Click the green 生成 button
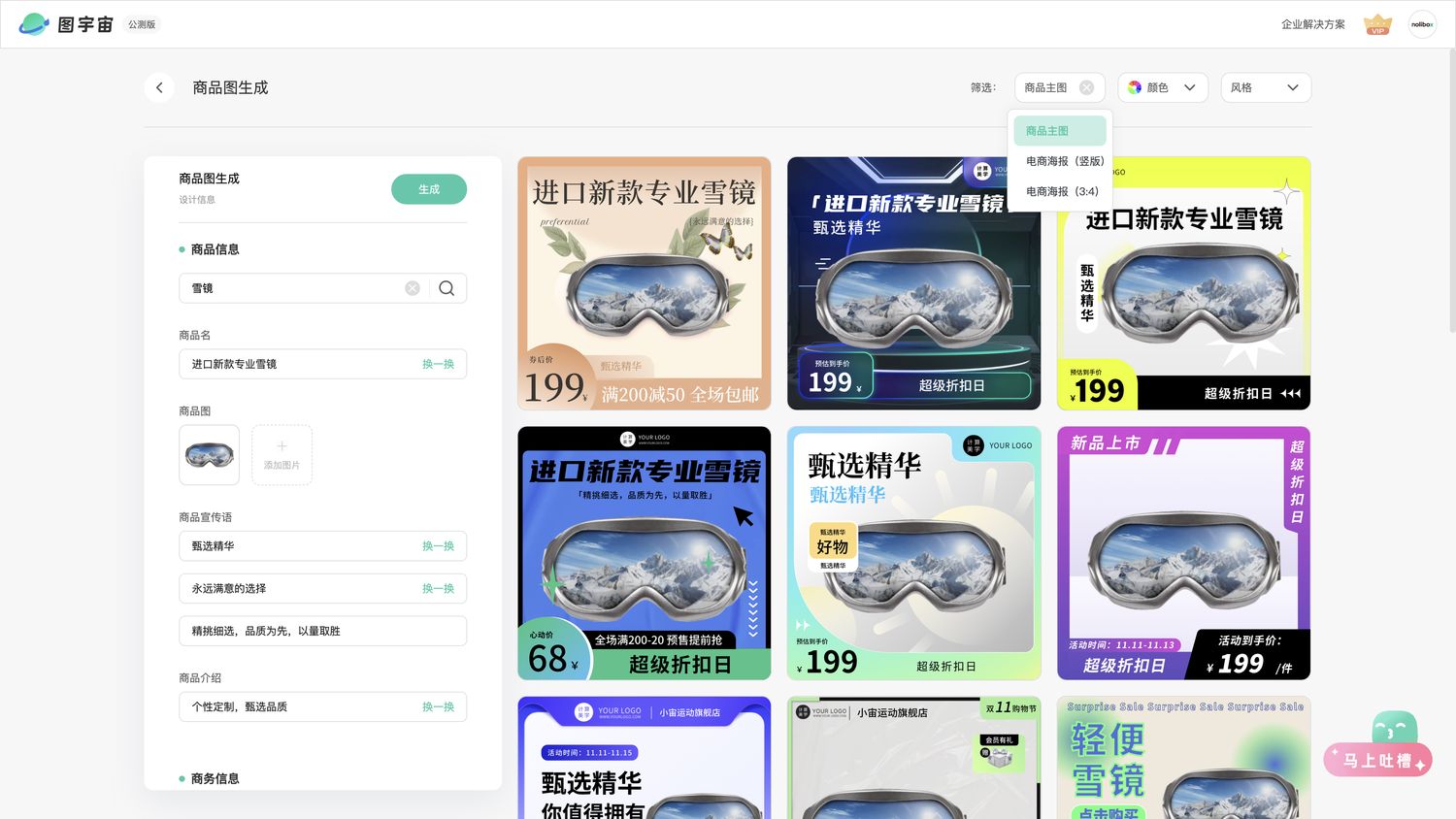Screen dimensions: 1456x819 429,189
